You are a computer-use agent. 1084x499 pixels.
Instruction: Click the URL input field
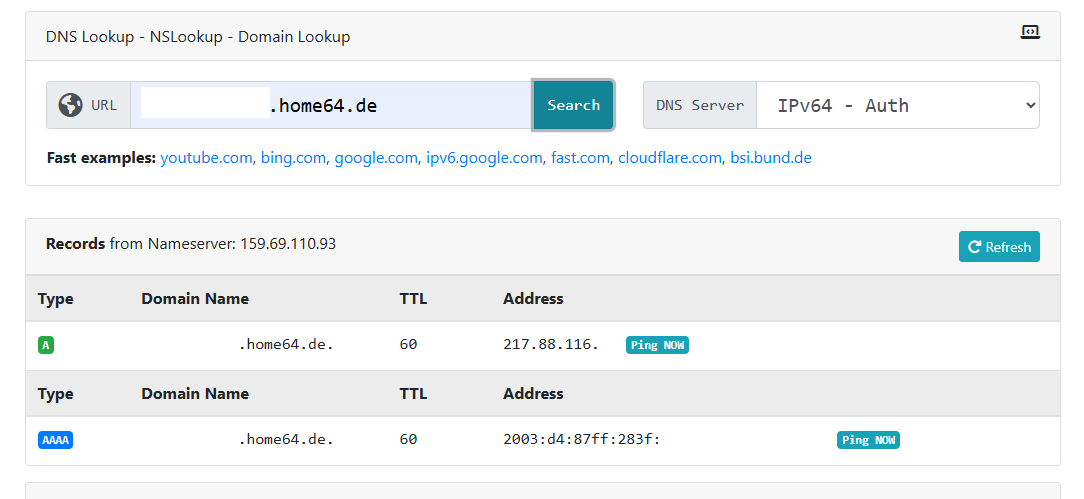(x=331, y=105)
